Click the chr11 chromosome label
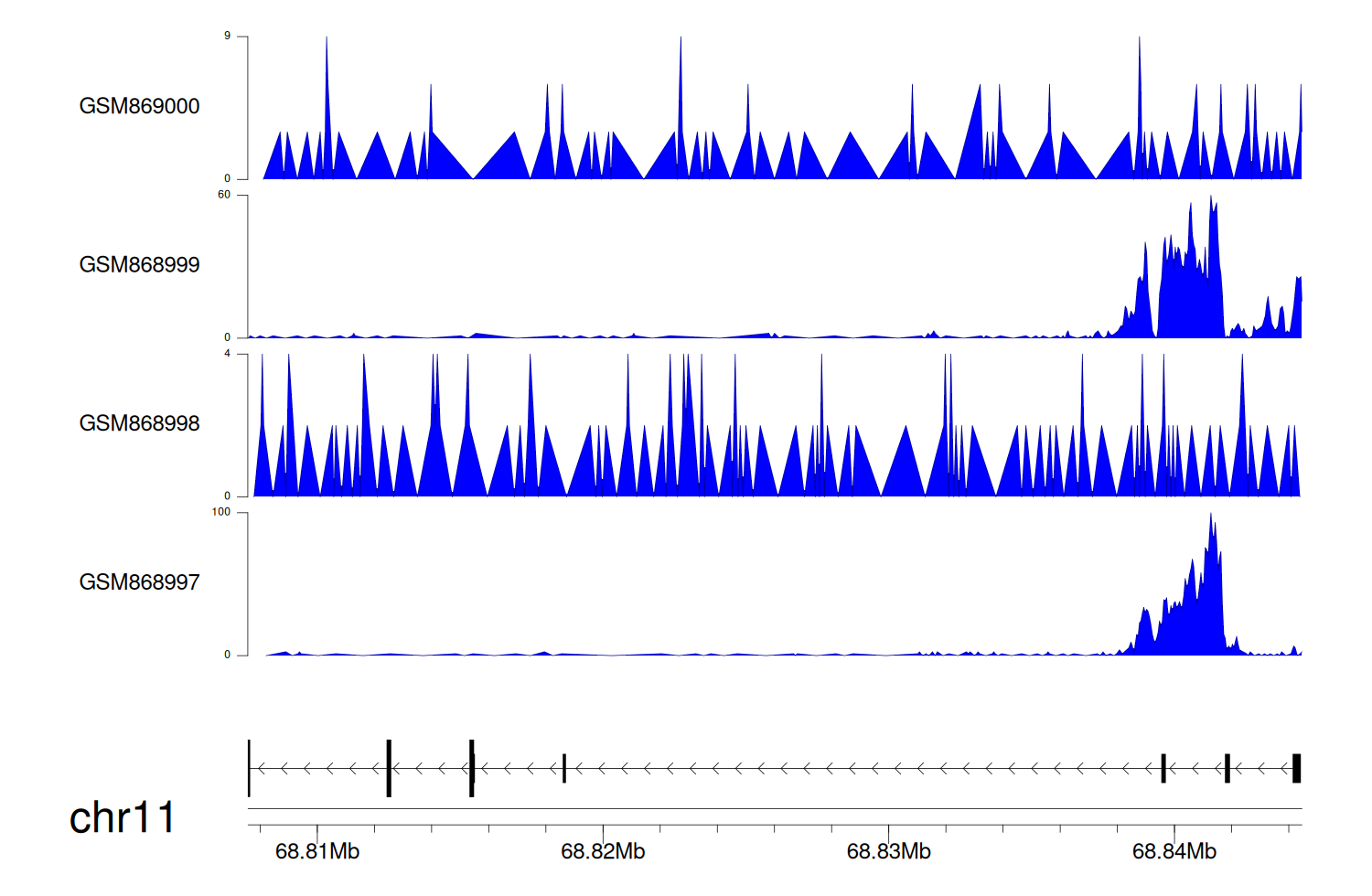Image resolution: width=1372 pixels, height=896 pixels. [x=122, y=817]
